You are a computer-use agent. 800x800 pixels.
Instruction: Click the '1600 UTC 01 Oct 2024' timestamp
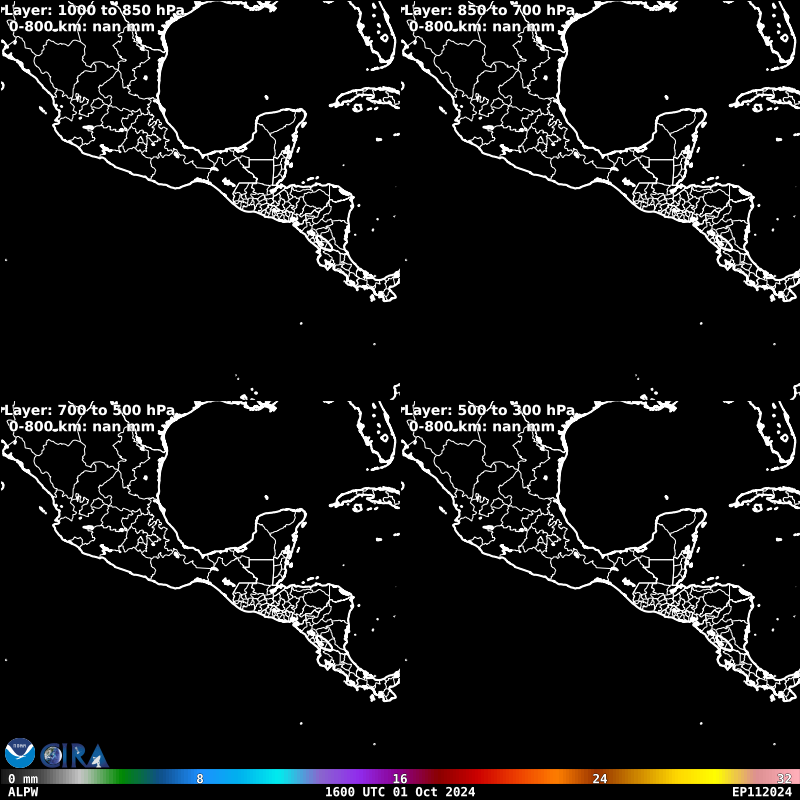400,792
